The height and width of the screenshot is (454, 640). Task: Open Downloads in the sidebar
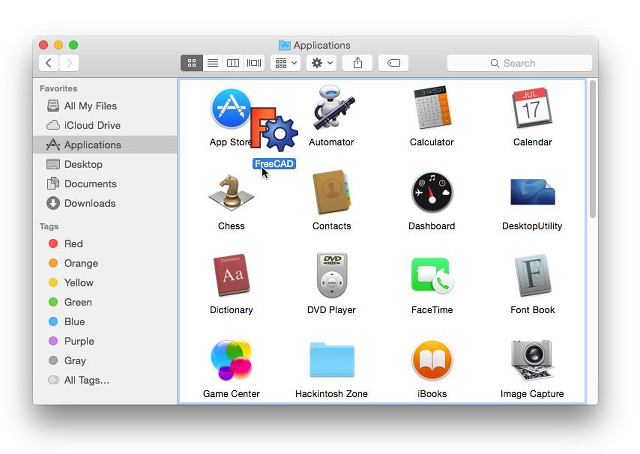point(105,203)
